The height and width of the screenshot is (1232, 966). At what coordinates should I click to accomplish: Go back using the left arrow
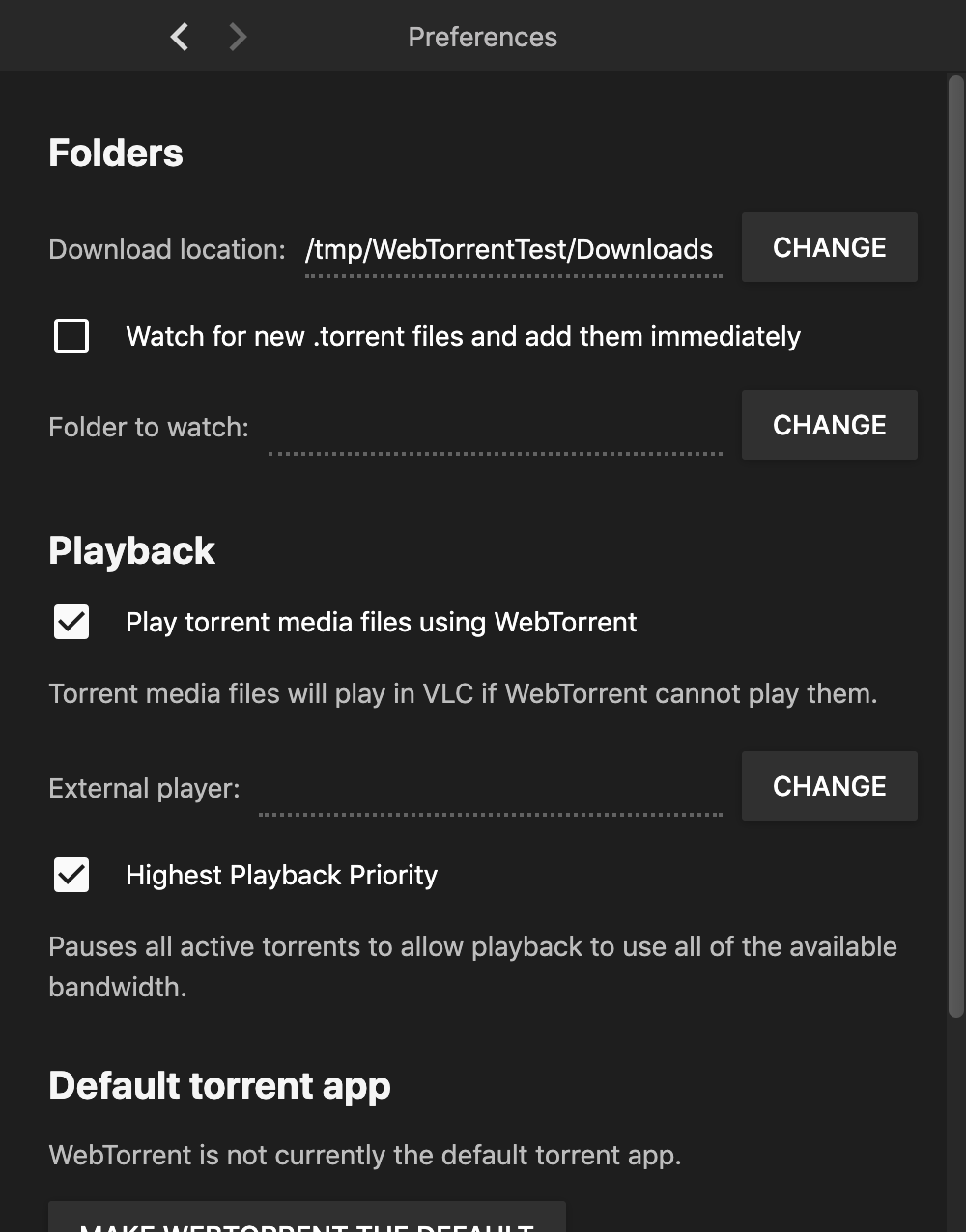(x=179, y=37)
